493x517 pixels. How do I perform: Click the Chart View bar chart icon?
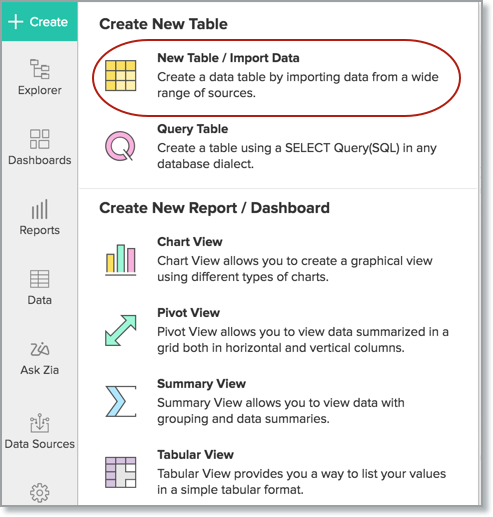[120, 260]
